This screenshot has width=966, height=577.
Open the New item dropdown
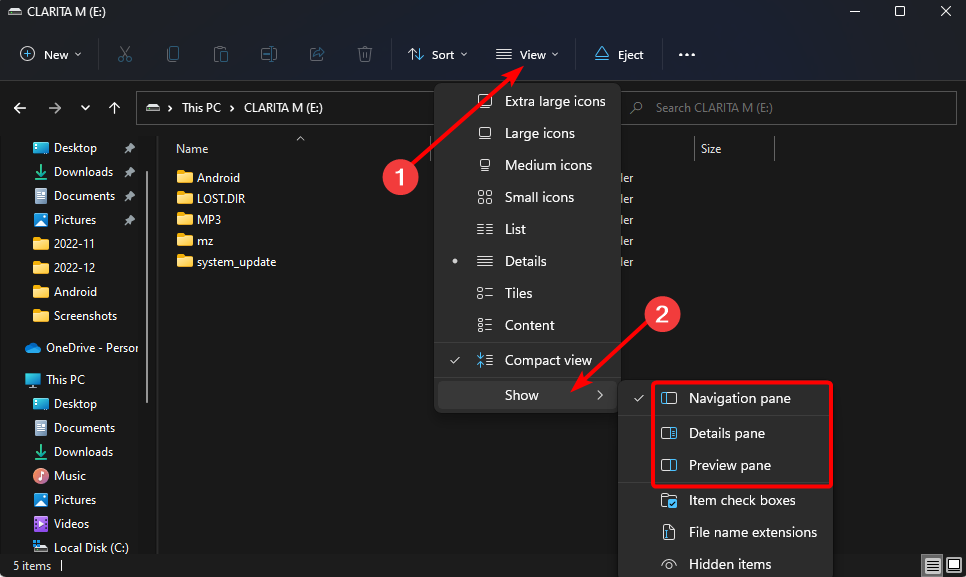click(x=51, y=54)
